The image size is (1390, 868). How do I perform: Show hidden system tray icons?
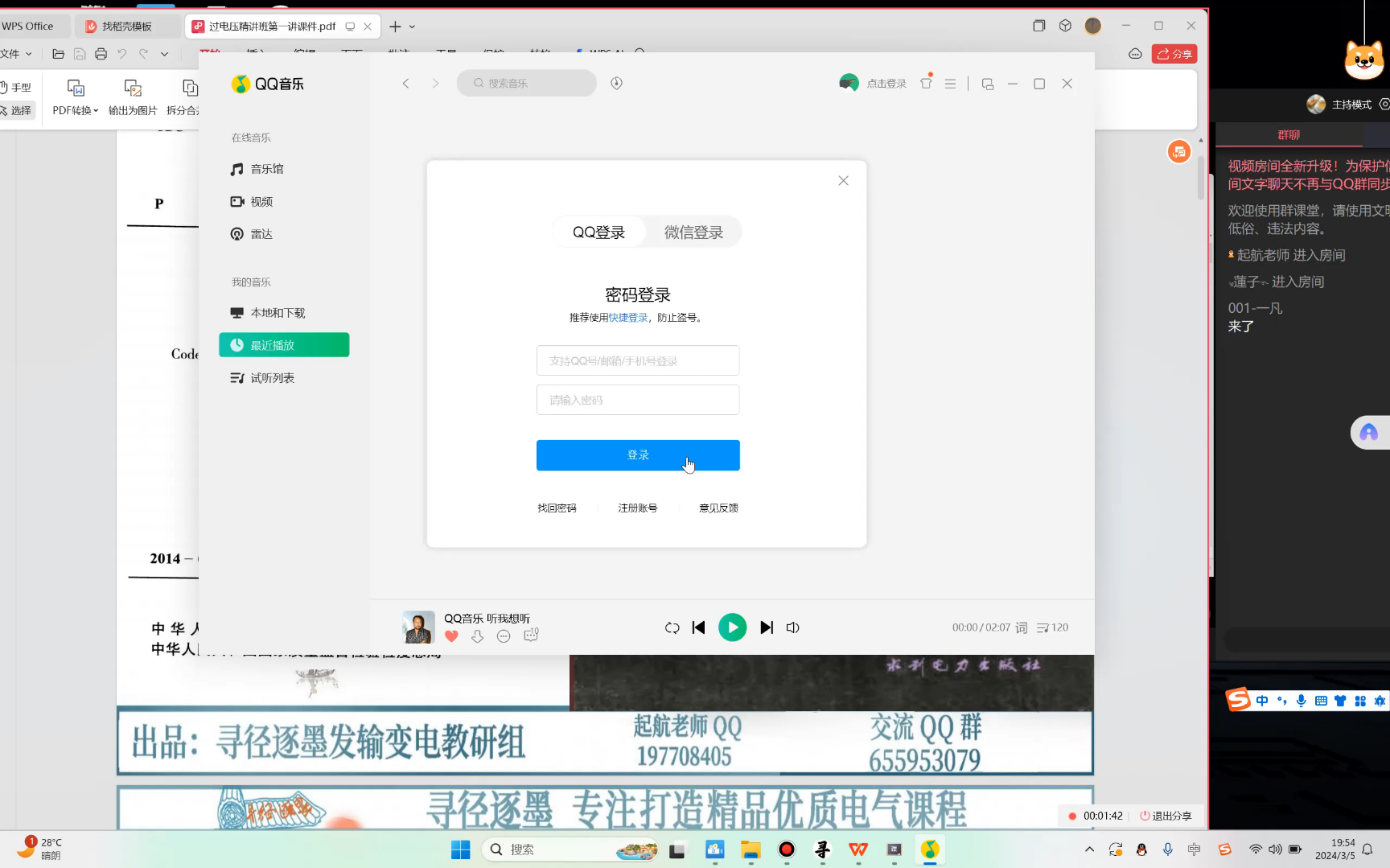(x=1089, y=849)
